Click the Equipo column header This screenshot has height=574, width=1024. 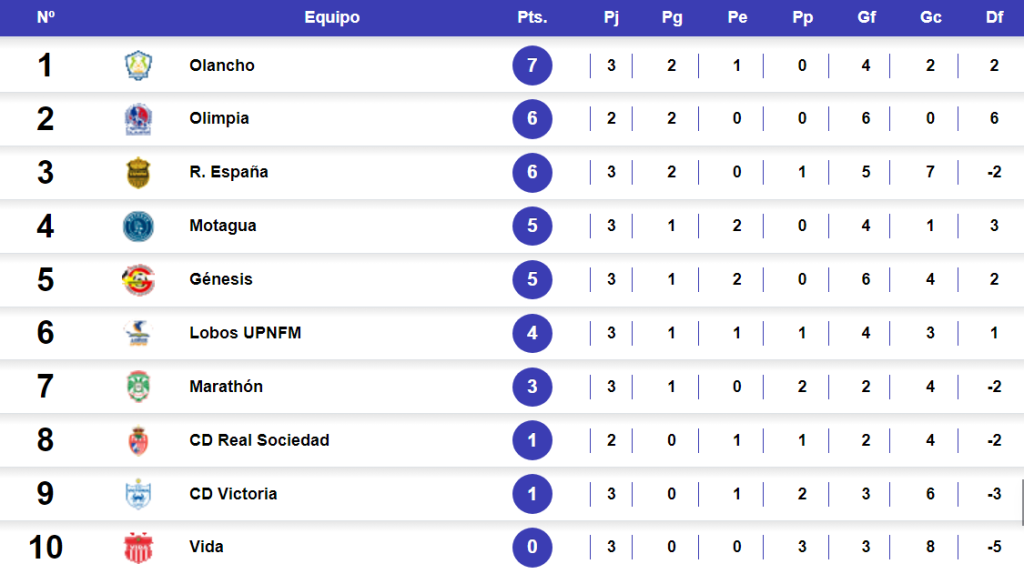point(332,18)
